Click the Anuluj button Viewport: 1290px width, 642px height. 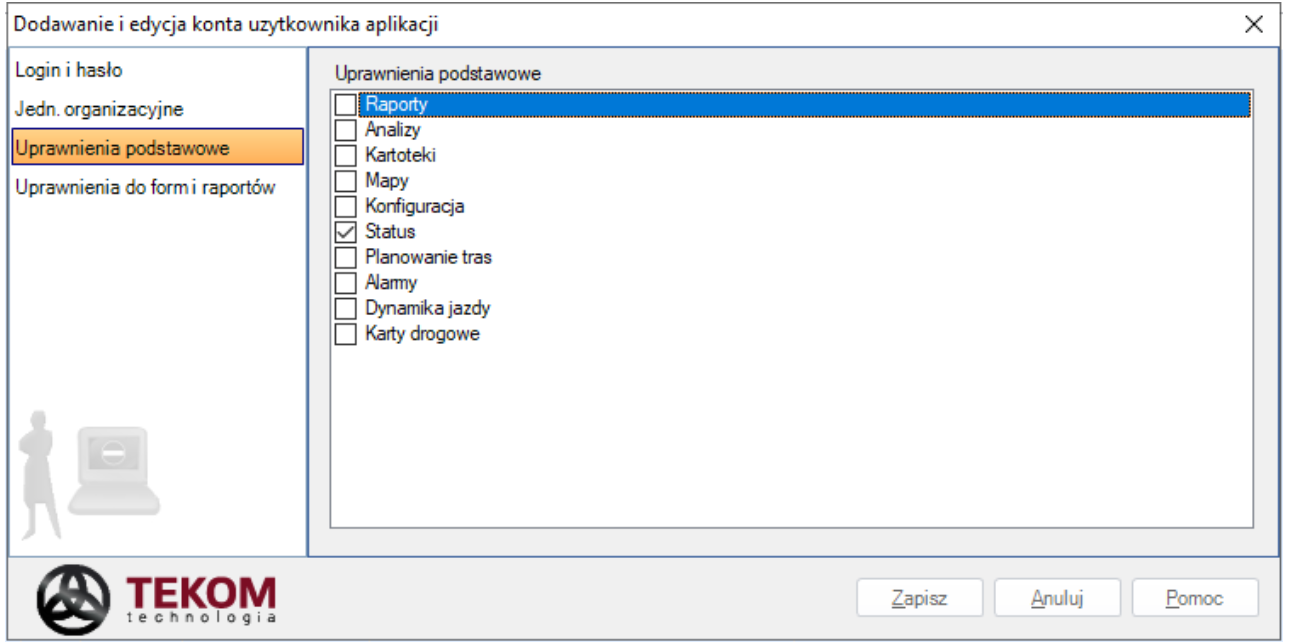(x=1057, y=598)
